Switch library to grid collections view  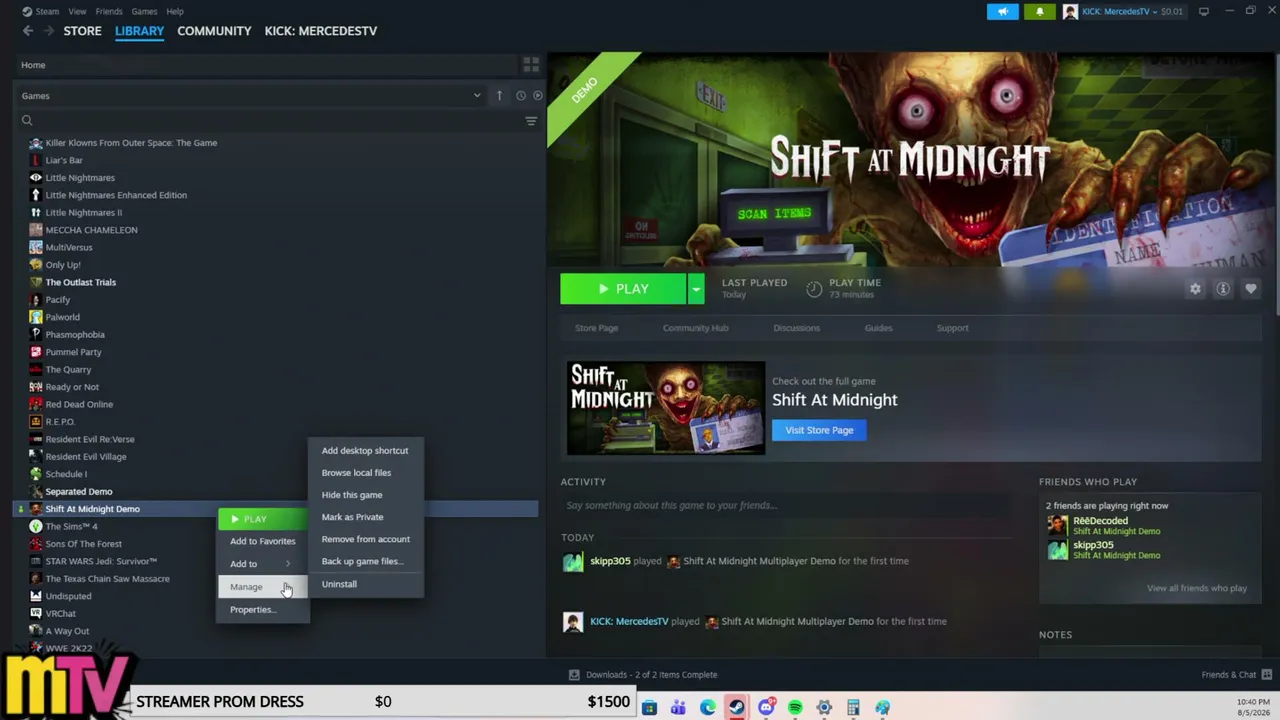click(531, 65)
